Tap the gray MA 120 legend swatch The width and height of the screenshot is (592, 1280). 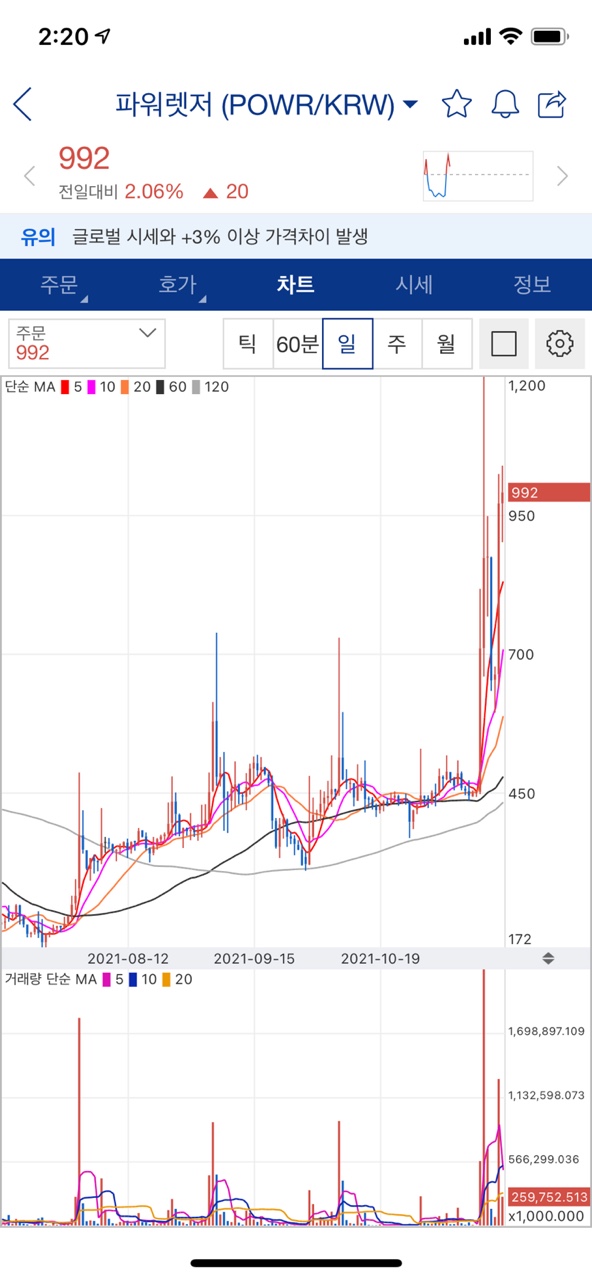197,386
